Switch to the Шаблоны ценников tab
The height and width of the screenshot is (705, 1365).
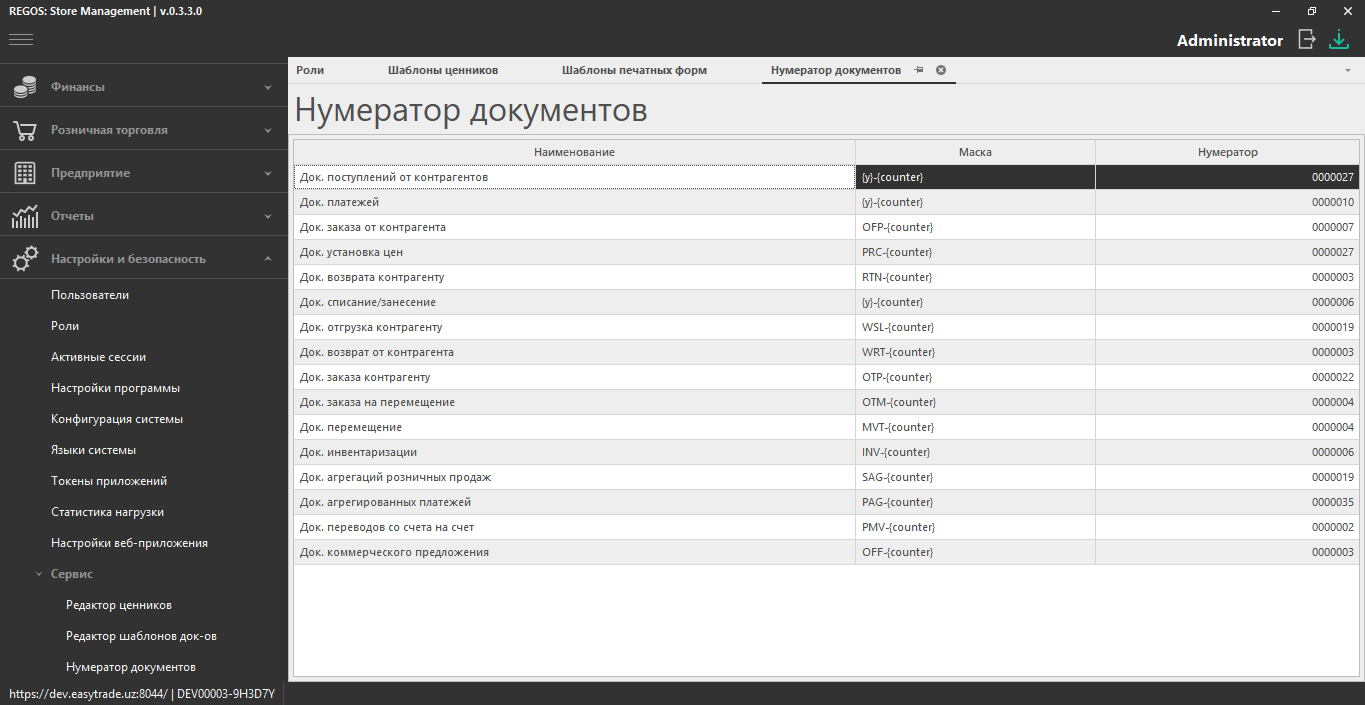[x=442, y=70]
